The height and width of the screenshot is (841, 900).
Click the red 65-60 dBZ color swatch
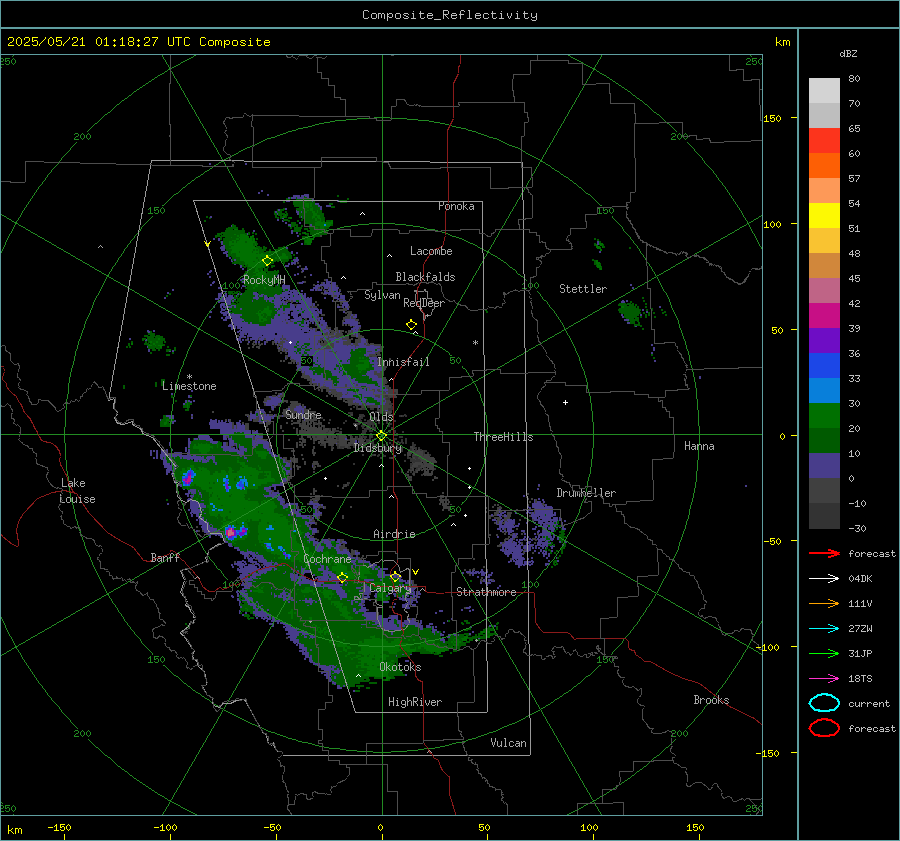coord(824,141)
